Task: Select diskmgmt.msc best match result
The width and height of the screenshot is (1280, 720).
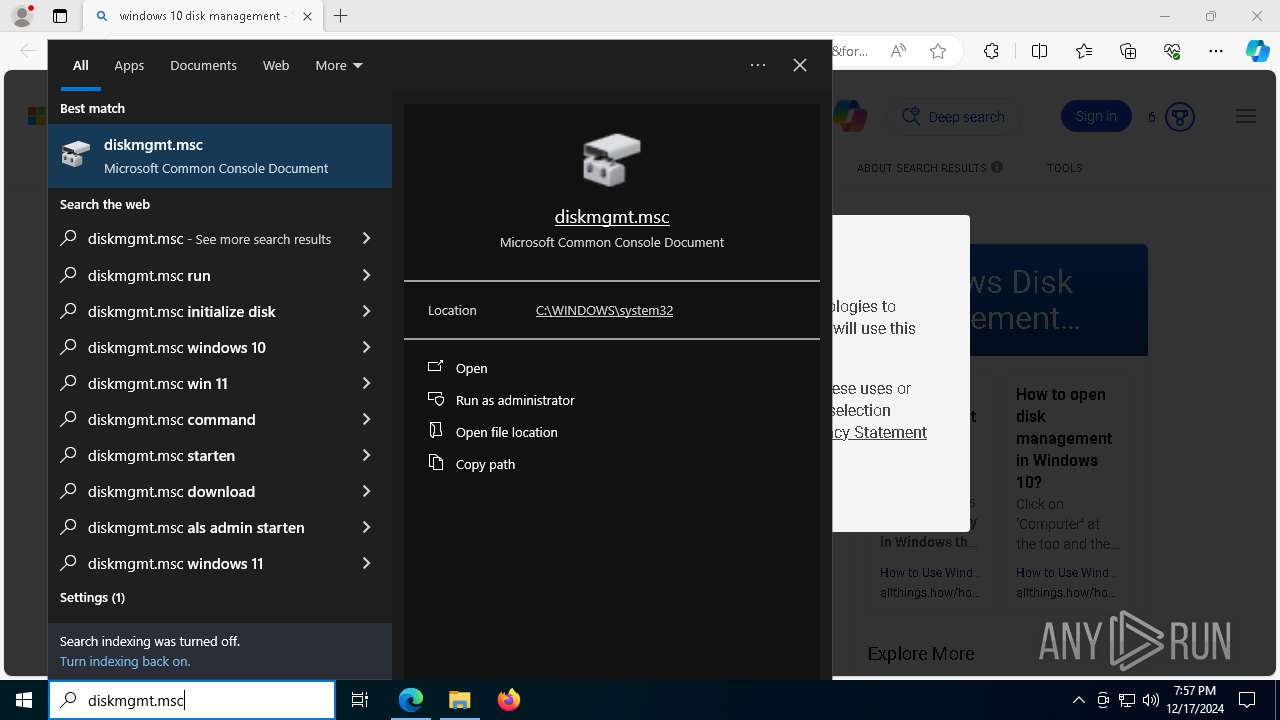Action: pos(220,156)
